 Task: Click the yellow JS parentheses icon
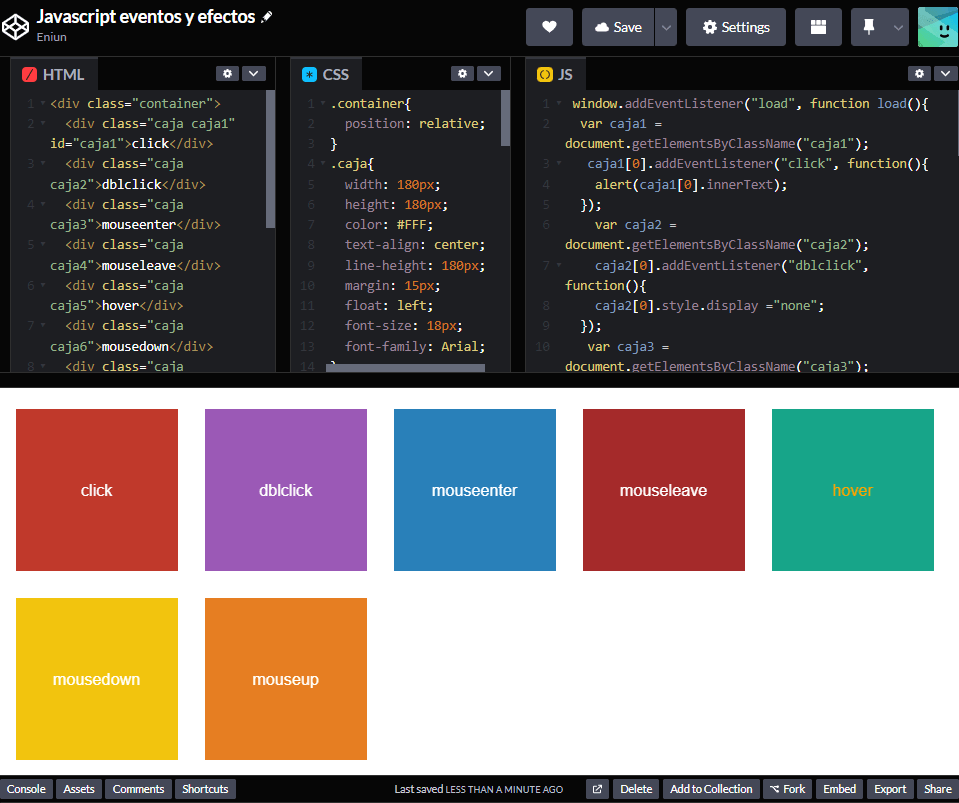pyautogui.click(x=544, y=75)
